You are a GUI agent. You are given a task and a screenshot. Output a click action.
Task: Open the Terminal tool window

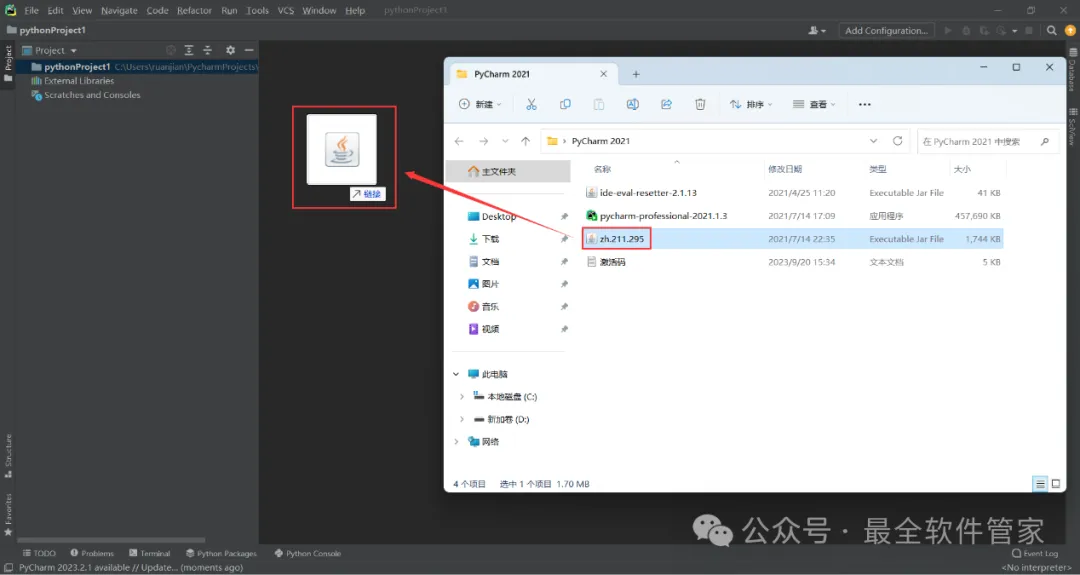click(149, 553)
